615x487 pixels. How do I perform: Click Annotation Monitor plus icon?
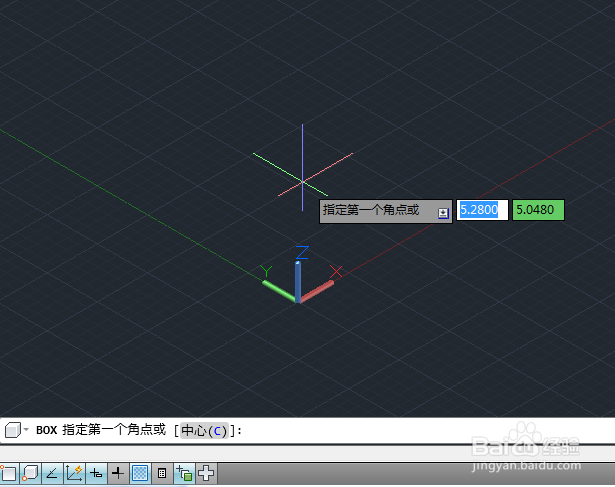(206, 473)
